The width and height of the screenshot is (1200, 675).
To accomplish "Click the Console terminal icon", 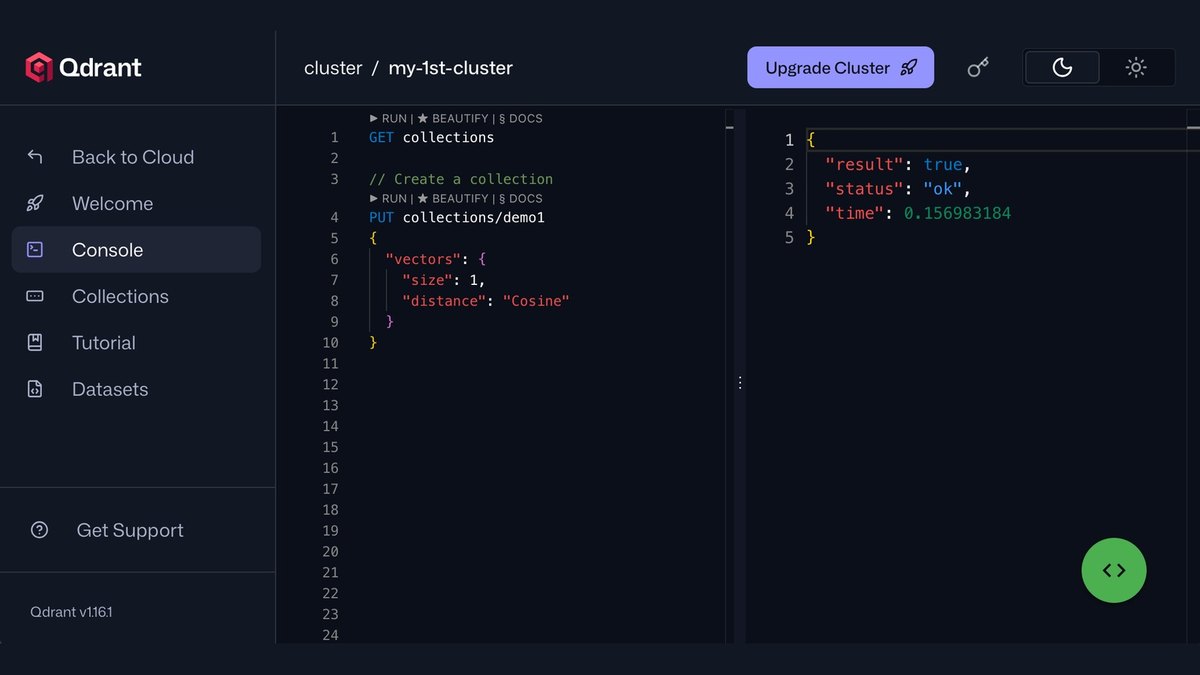I will tap(35, 250).
